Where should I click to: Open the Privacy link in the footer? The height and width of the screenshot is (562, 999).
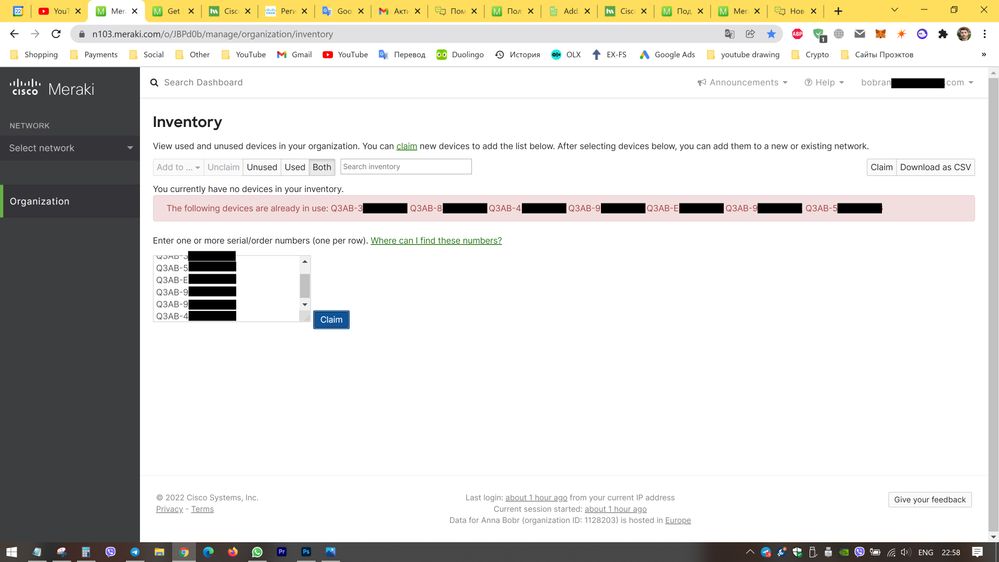169,509
